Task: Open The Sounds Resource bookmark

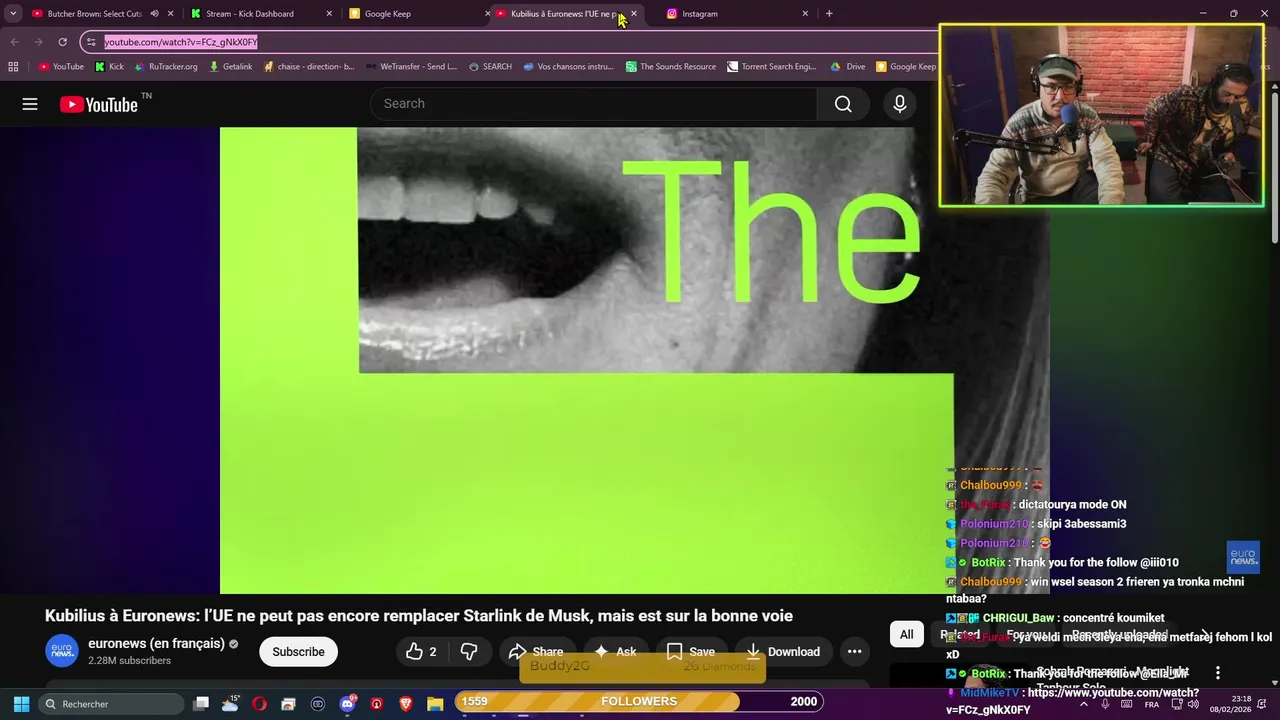Action: (671, 67)
